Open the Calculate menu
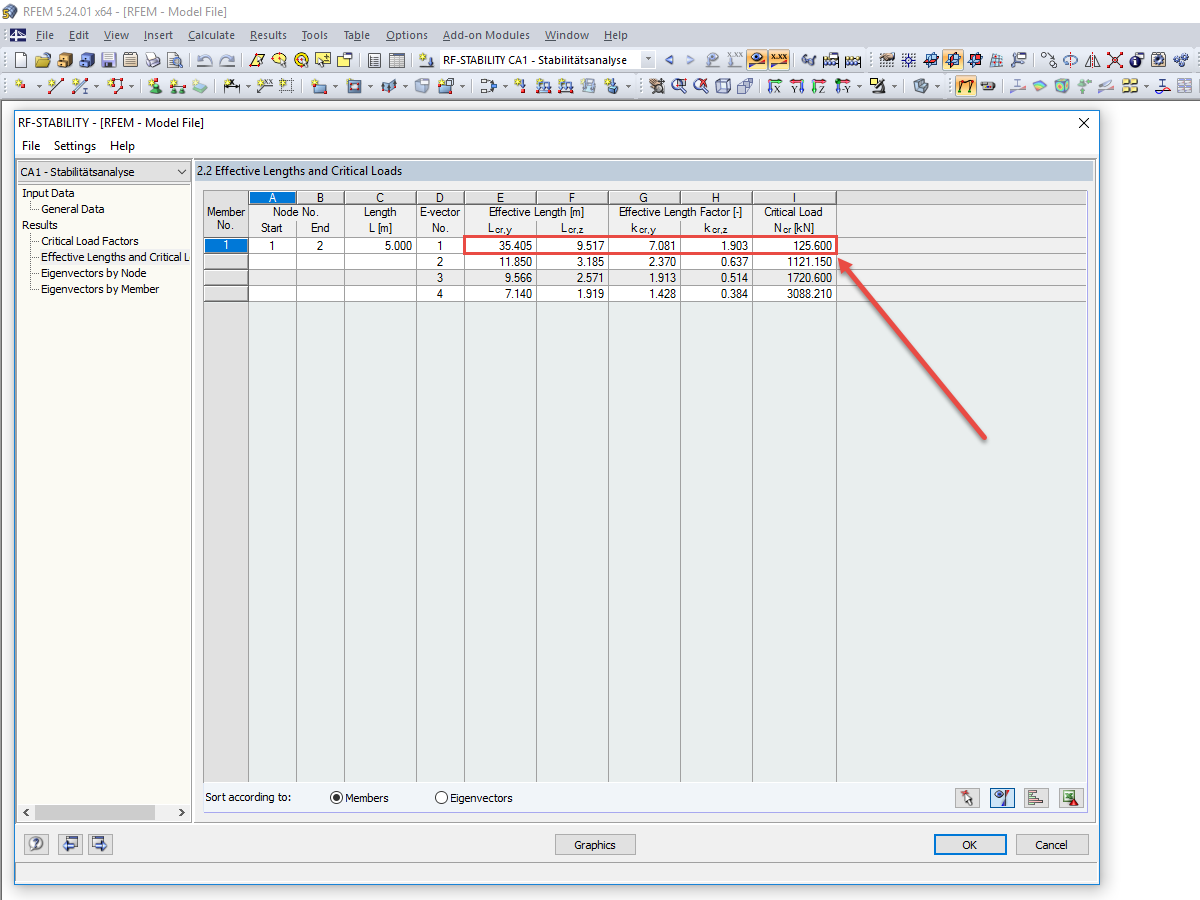Viewport: 1200px width, 900px height. (211, 35)
